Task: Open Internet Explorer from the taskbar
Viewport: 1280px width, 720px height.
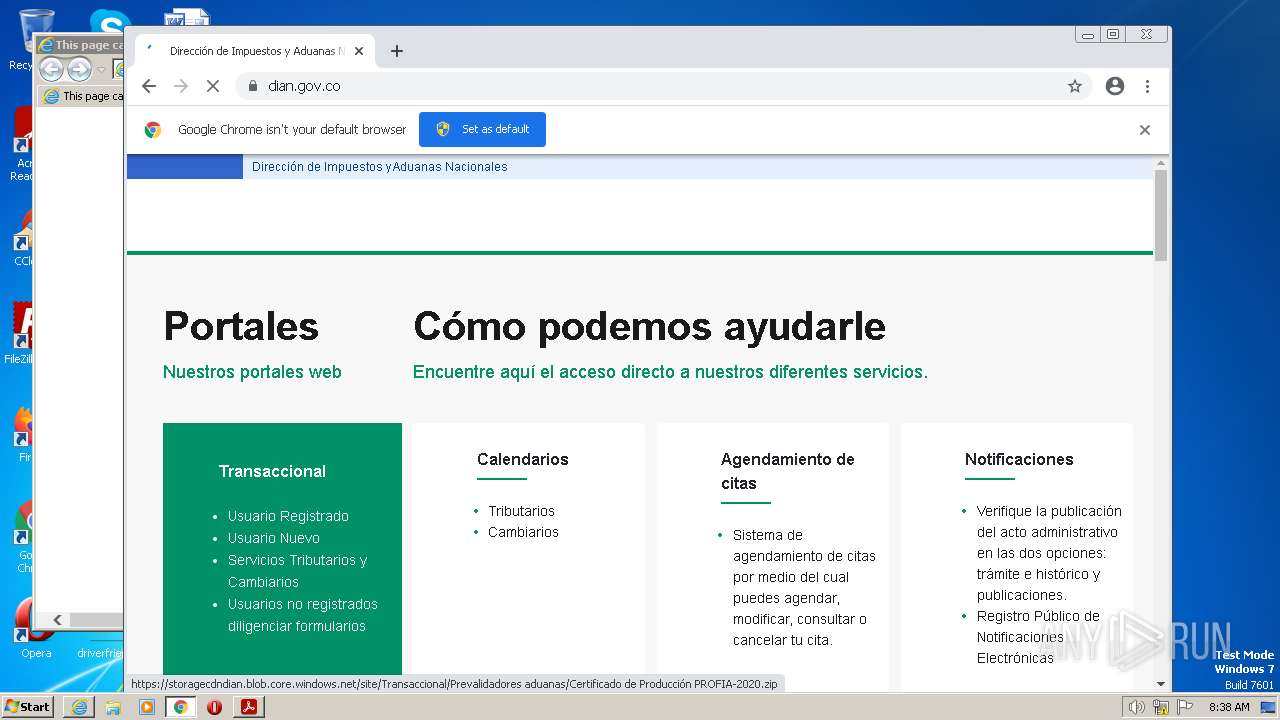Action: pyautogui.click(x=79, y=707)
